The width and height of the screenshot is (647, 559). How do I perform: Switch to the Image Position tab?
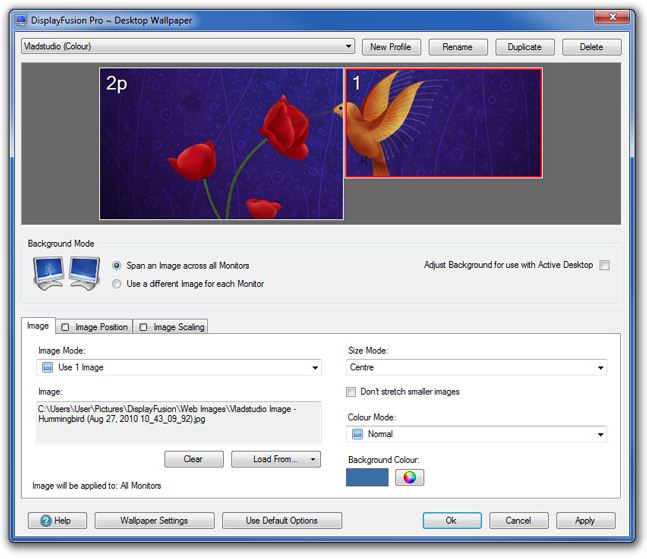click(x=94, y=327)
